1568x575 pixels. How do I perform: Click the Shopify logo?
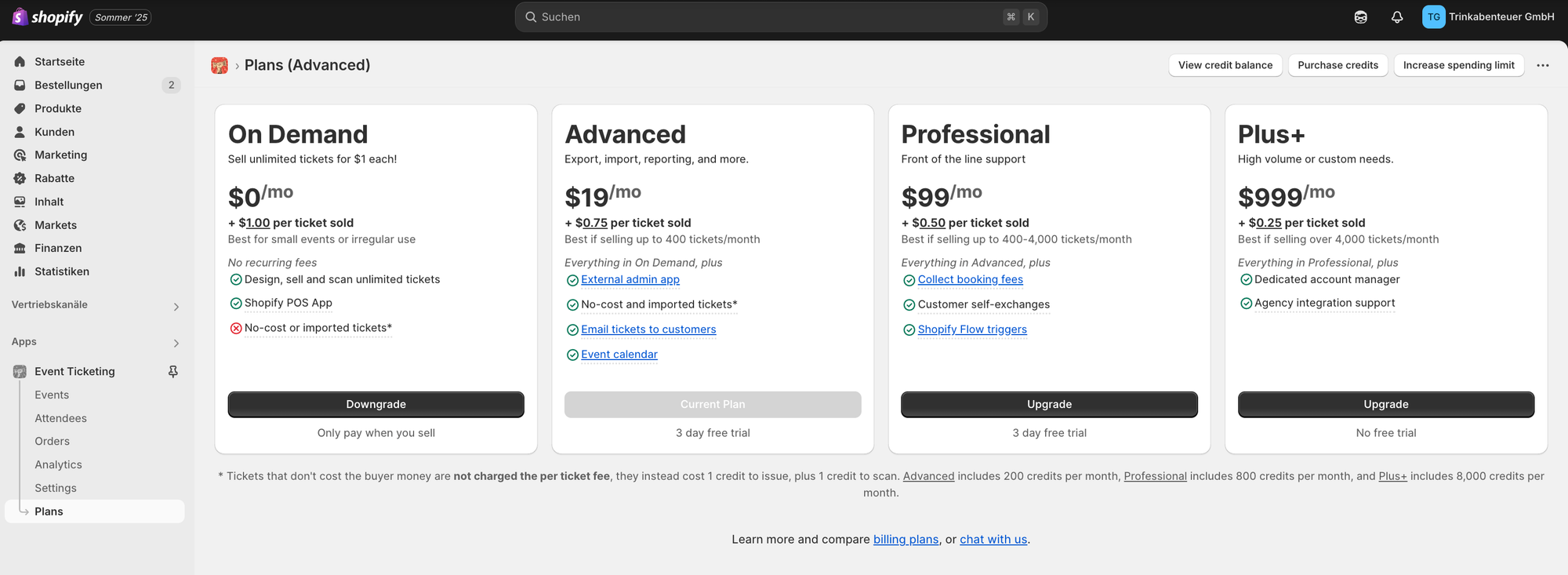47,16
